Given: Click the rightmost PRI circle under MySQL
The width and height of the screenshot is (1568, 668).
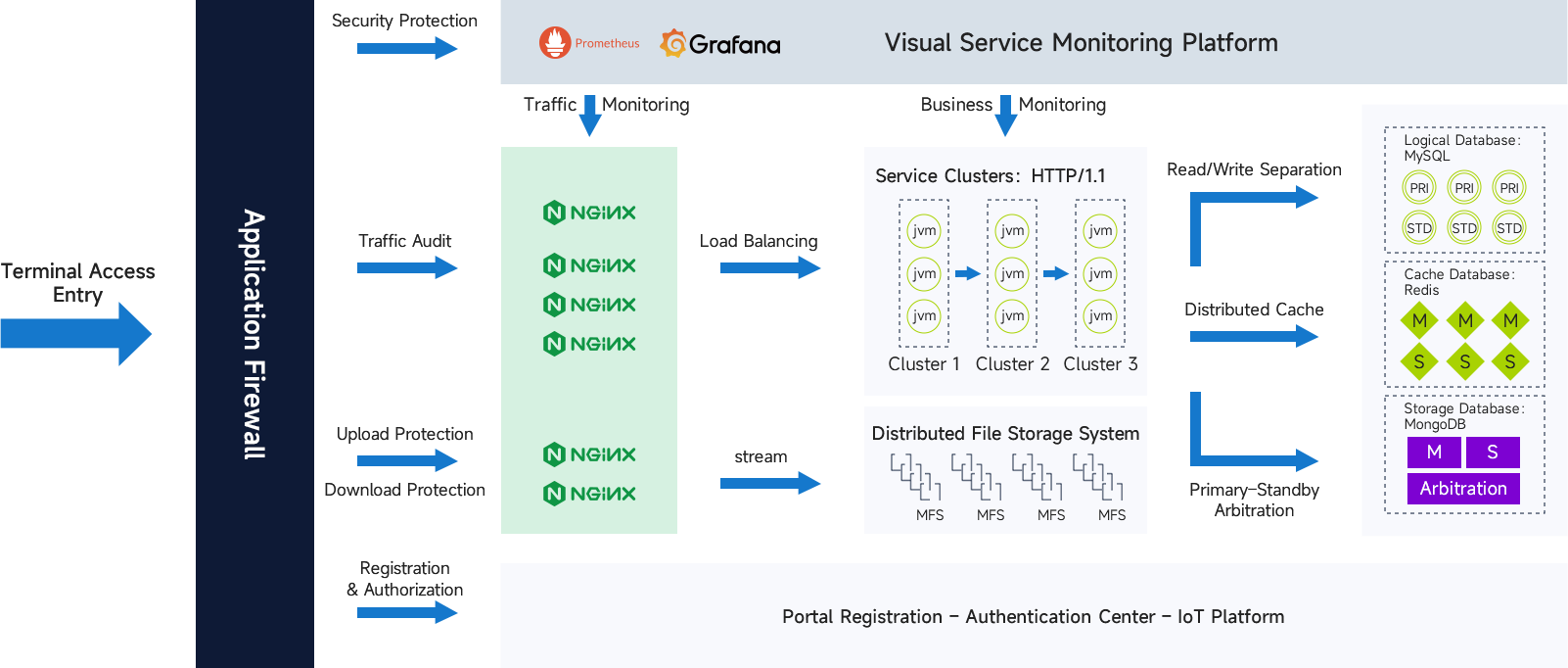Looking at the screenshot, I should (1509, 188).
